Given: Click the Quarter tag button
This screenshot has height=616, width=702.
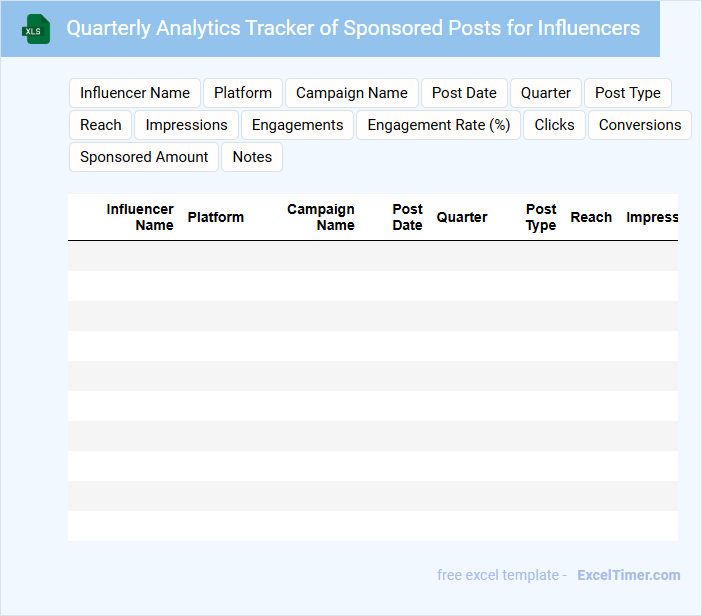Looking at the screenshot, I should pyautogui.click(x=546, y=93).
